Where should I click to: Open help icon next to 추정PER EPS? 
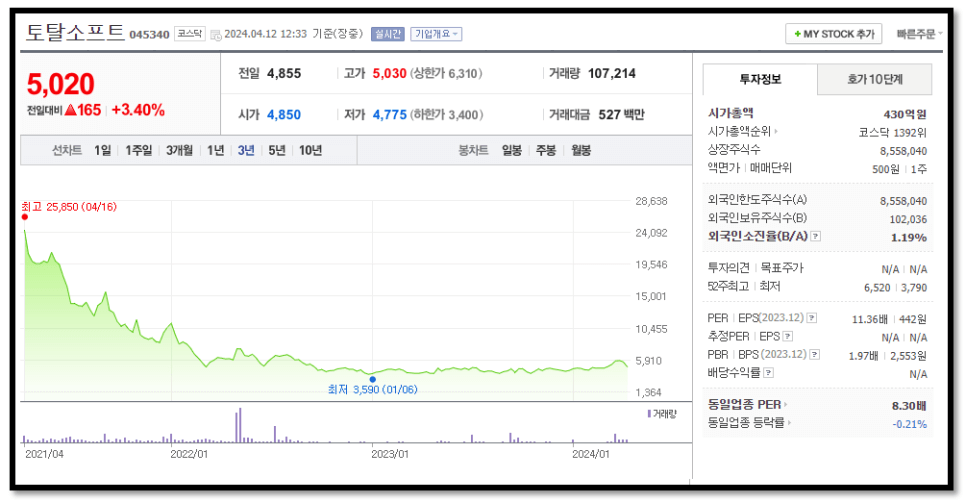click(787, 337)
